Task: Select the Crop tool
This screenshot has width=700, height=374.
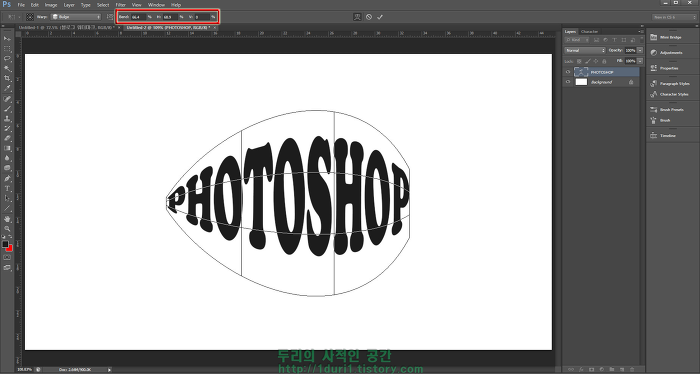Action: tap(7, 78)
